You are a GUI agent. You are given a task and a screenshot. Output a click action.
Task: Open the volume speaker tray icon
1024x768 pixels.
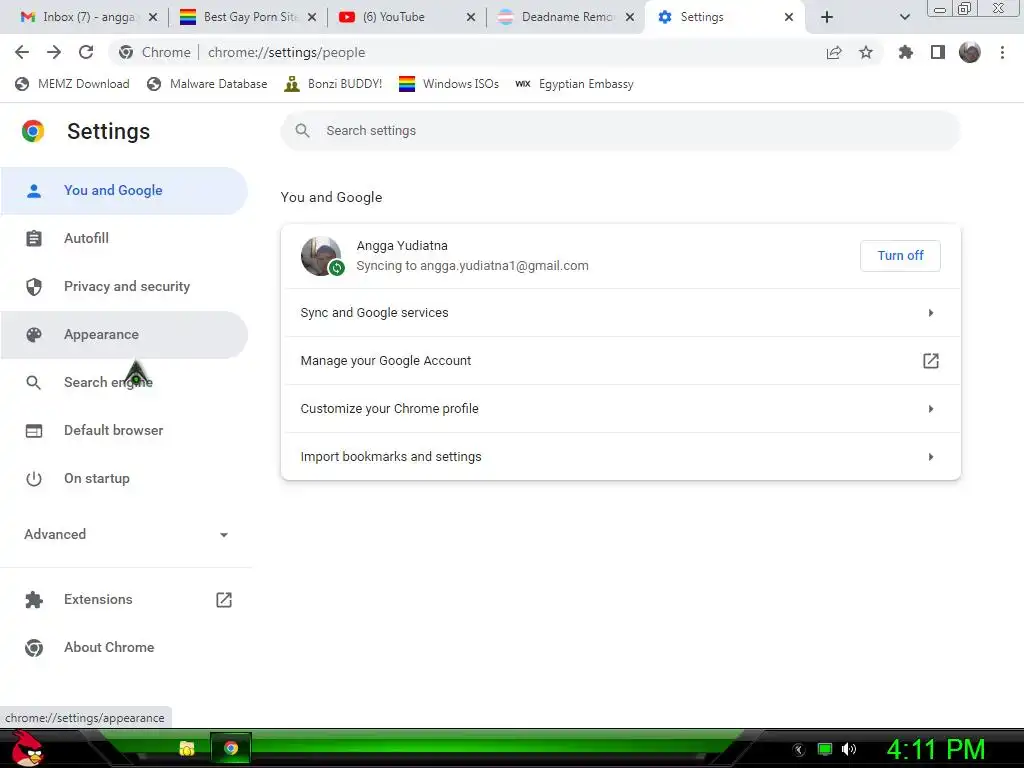(x=849, y=749)
